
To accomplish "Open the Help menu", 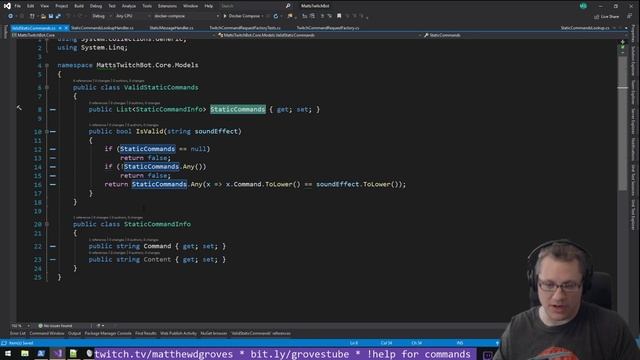I will 209,6.
